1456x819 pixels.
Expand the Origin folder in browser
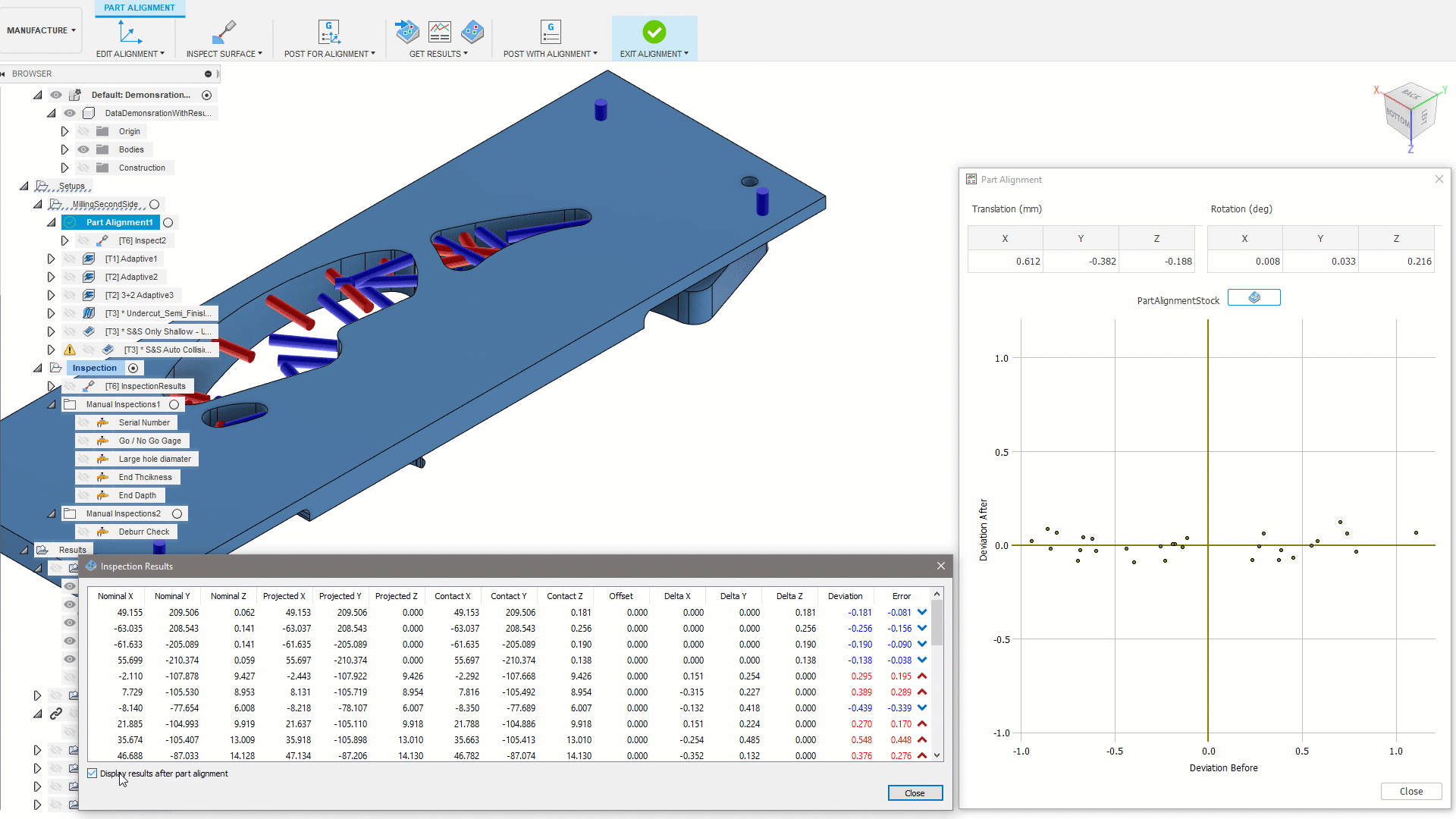coord(64,131)
